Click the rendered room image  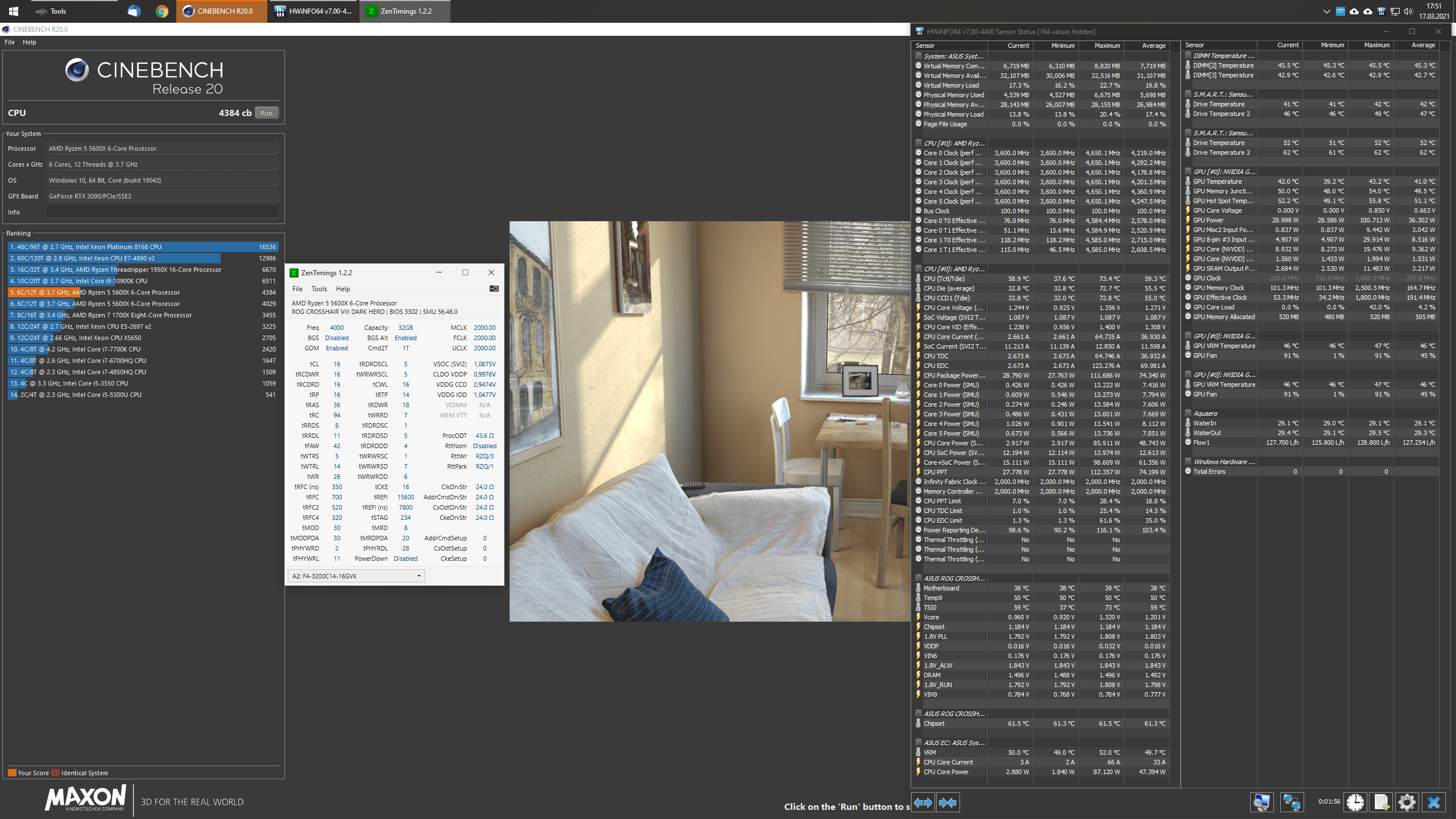[x=710, y=421]
